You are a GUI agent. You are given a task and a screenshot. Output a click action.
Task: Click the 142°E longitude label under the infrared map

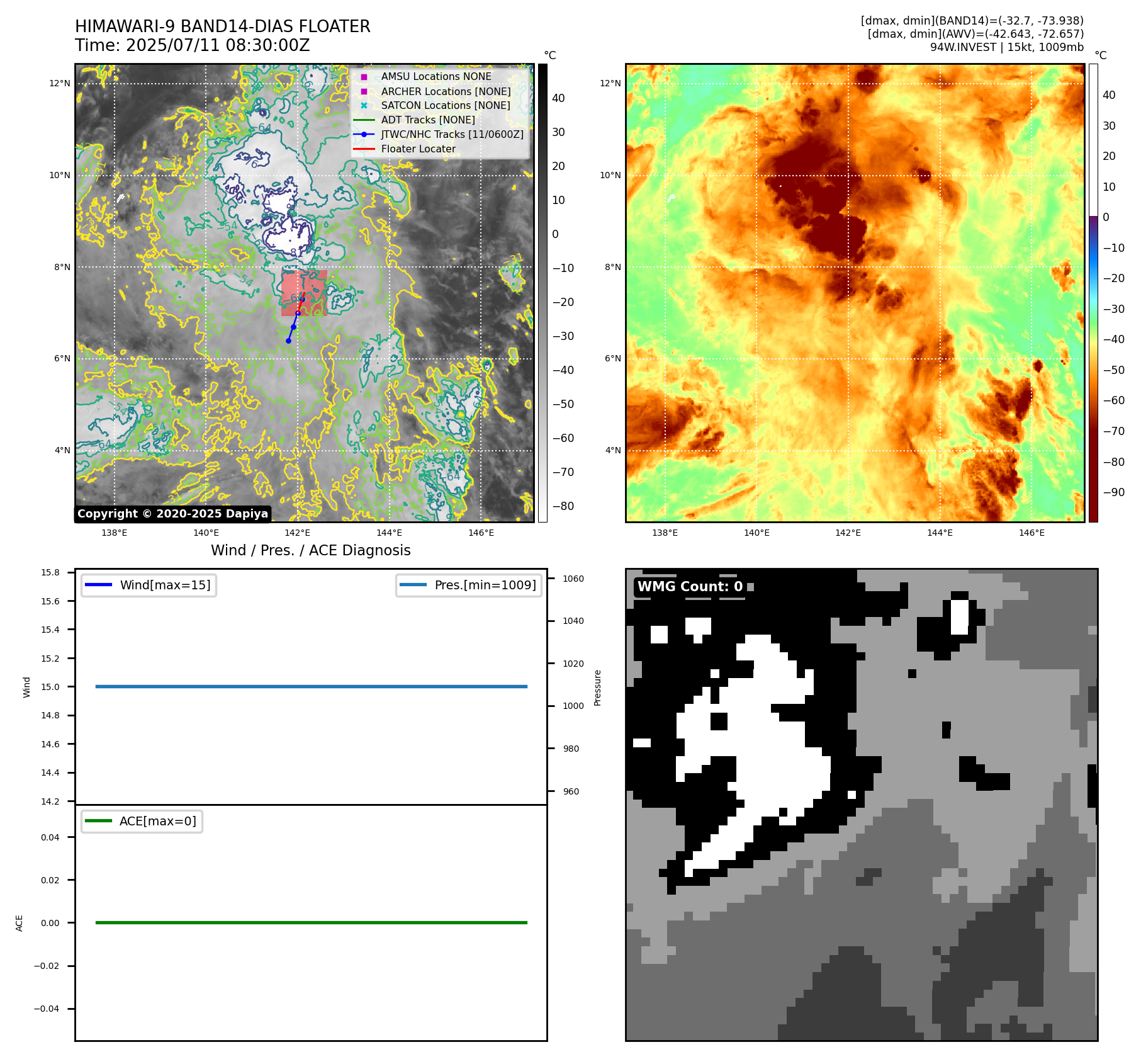298,533
